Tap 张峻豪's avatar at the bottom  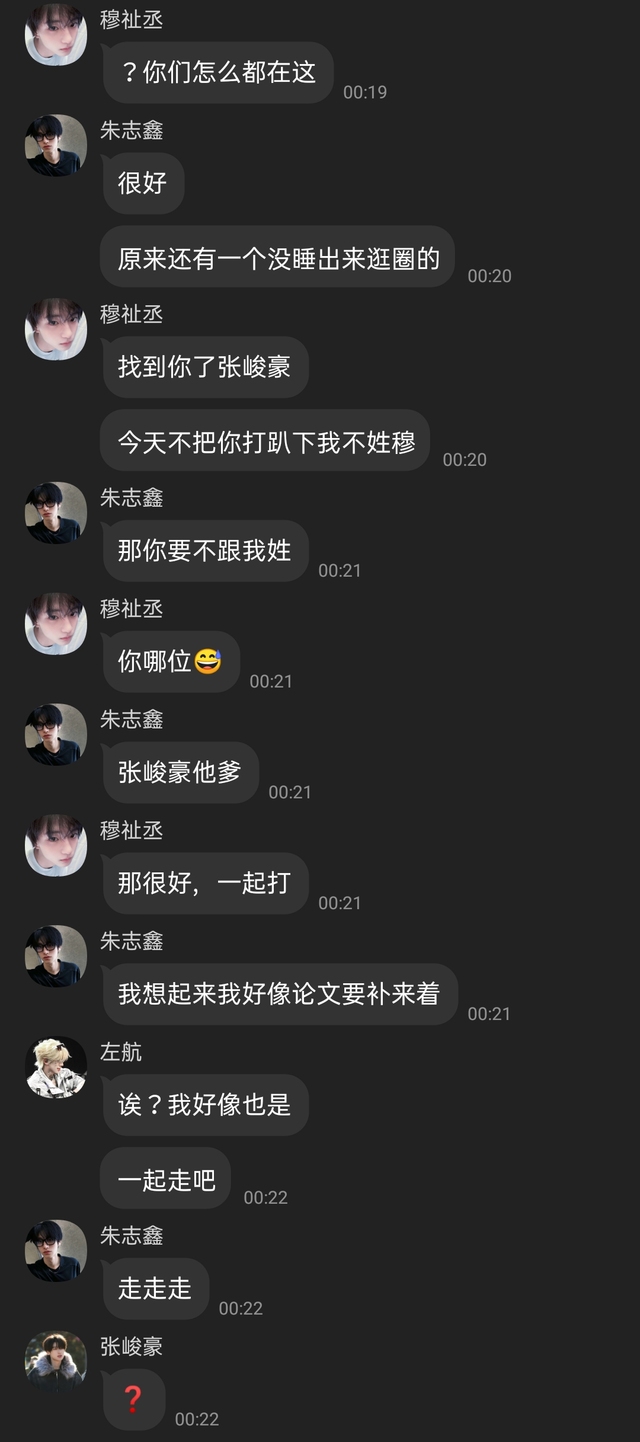tap(56, 1362)
